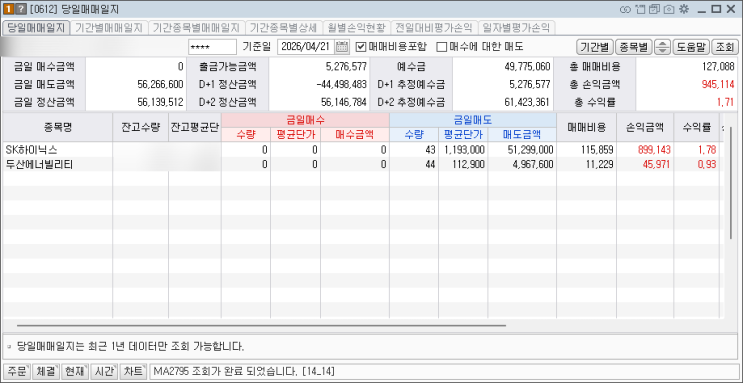Click the horizontal scrollbar below the table
Viewport: 743px width, 383px height.
pos(262,326)
